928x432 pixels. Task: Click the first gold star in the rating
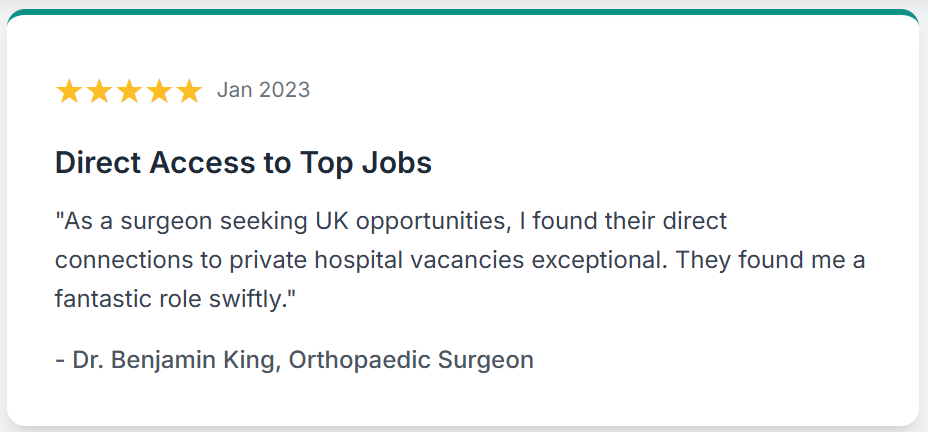[69, 91]
